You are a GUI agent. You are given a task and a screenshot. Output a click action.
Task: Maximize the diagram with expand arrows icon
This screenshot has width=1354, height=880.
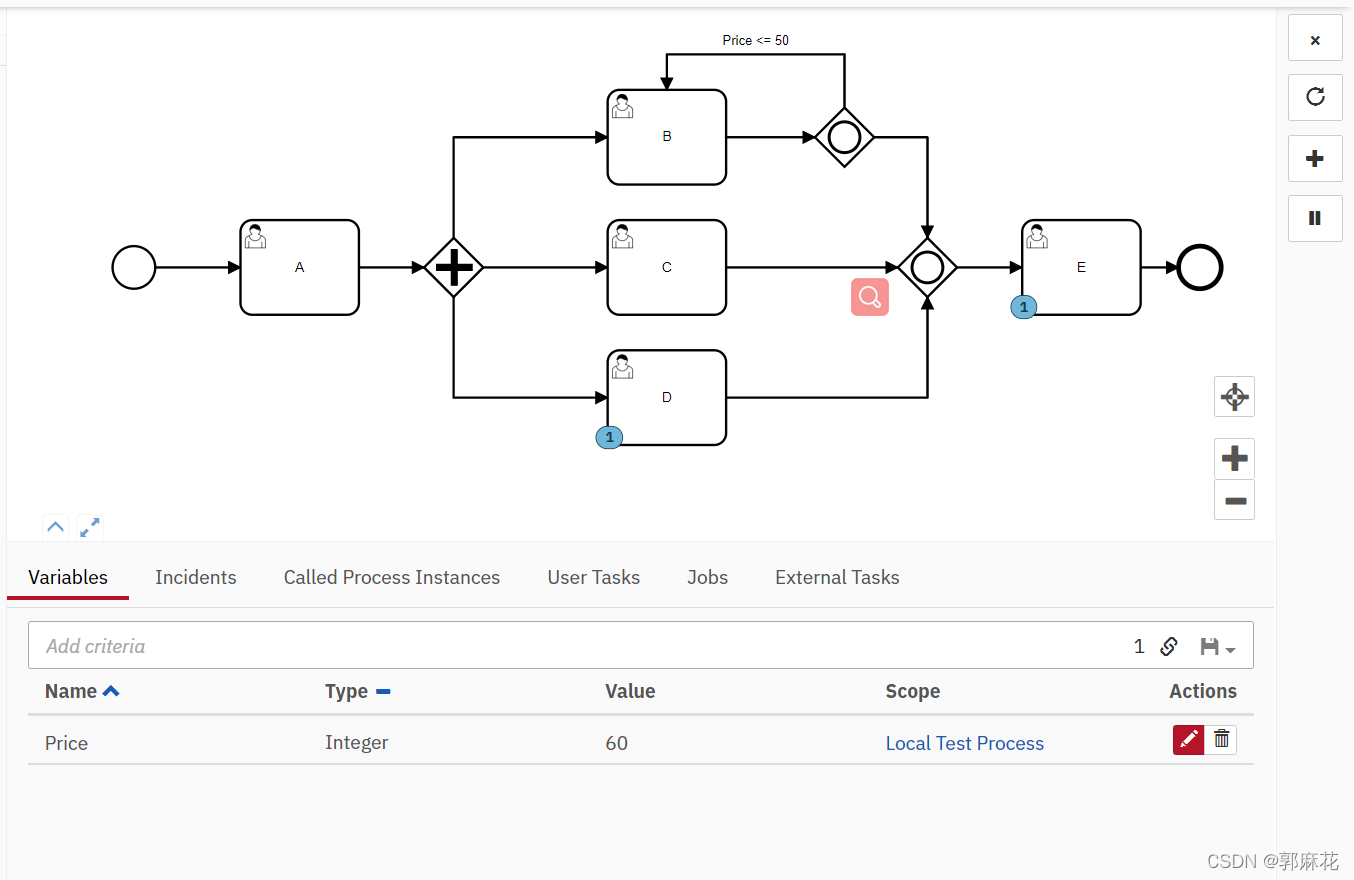90,527
